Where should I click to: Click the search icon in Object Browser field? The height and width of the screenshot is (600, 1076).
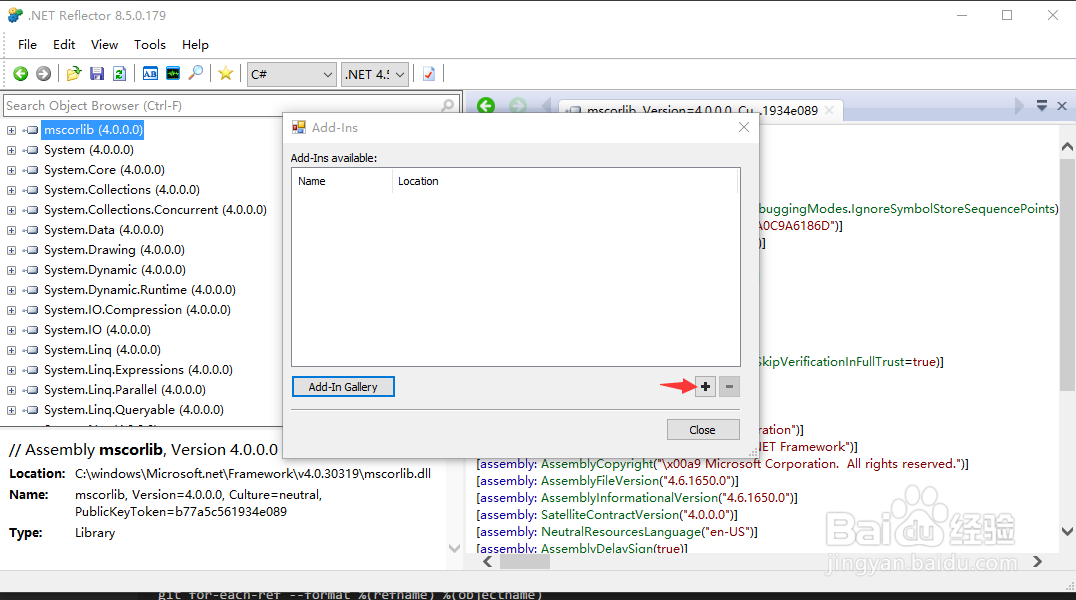tap(447, 105)
